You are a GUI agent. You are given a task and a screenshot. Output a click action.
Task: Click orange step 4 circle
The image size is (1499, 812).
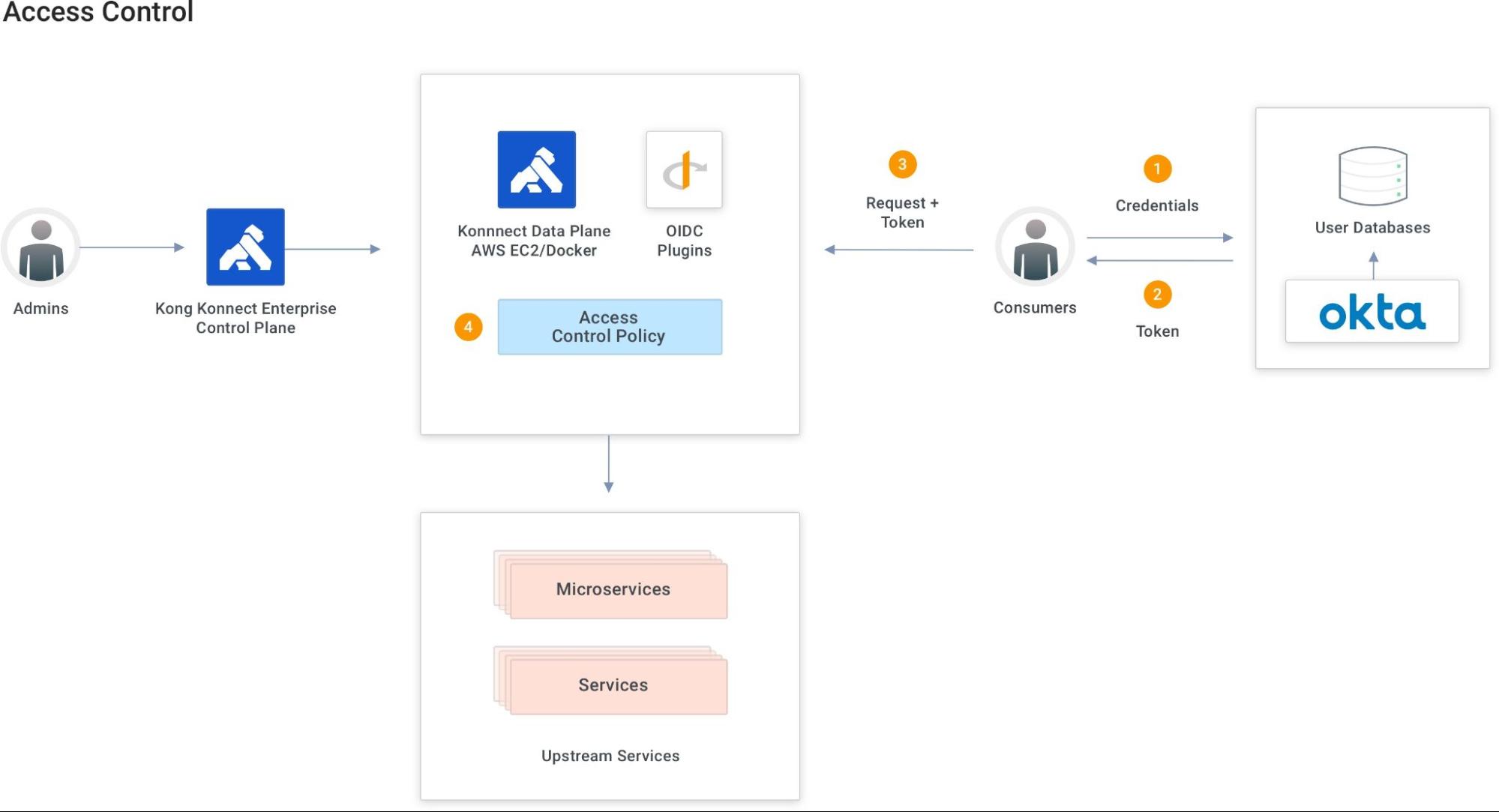tap(468, 327)
